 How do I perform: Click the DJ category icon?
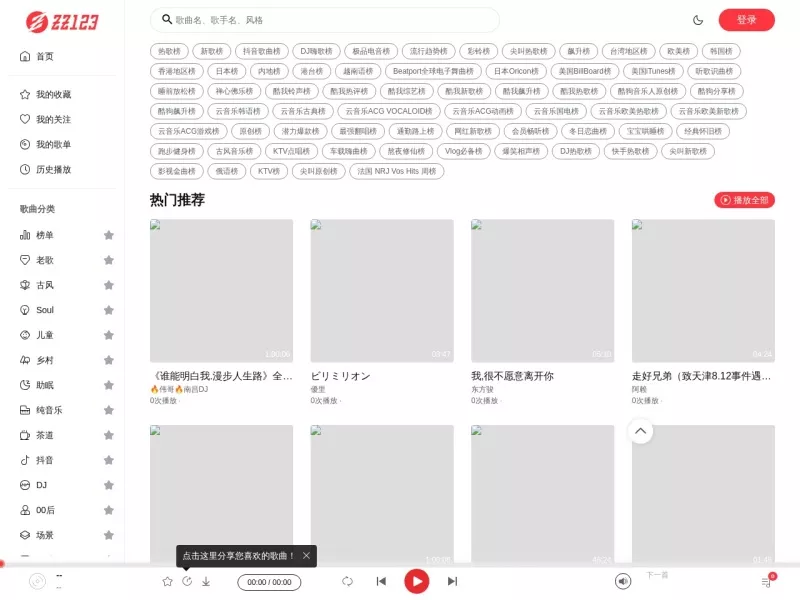25,485
